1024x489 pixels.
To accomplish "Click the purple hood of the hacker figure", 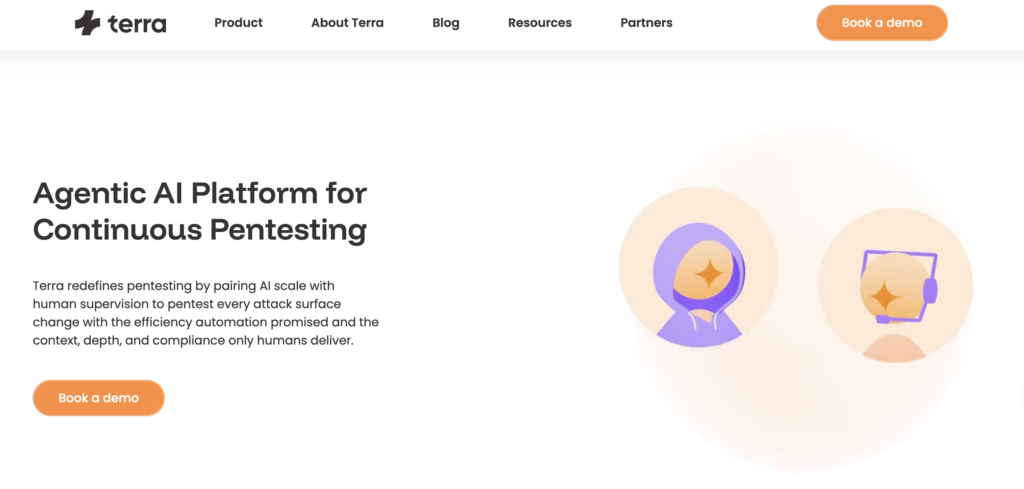I will [668, 262].
